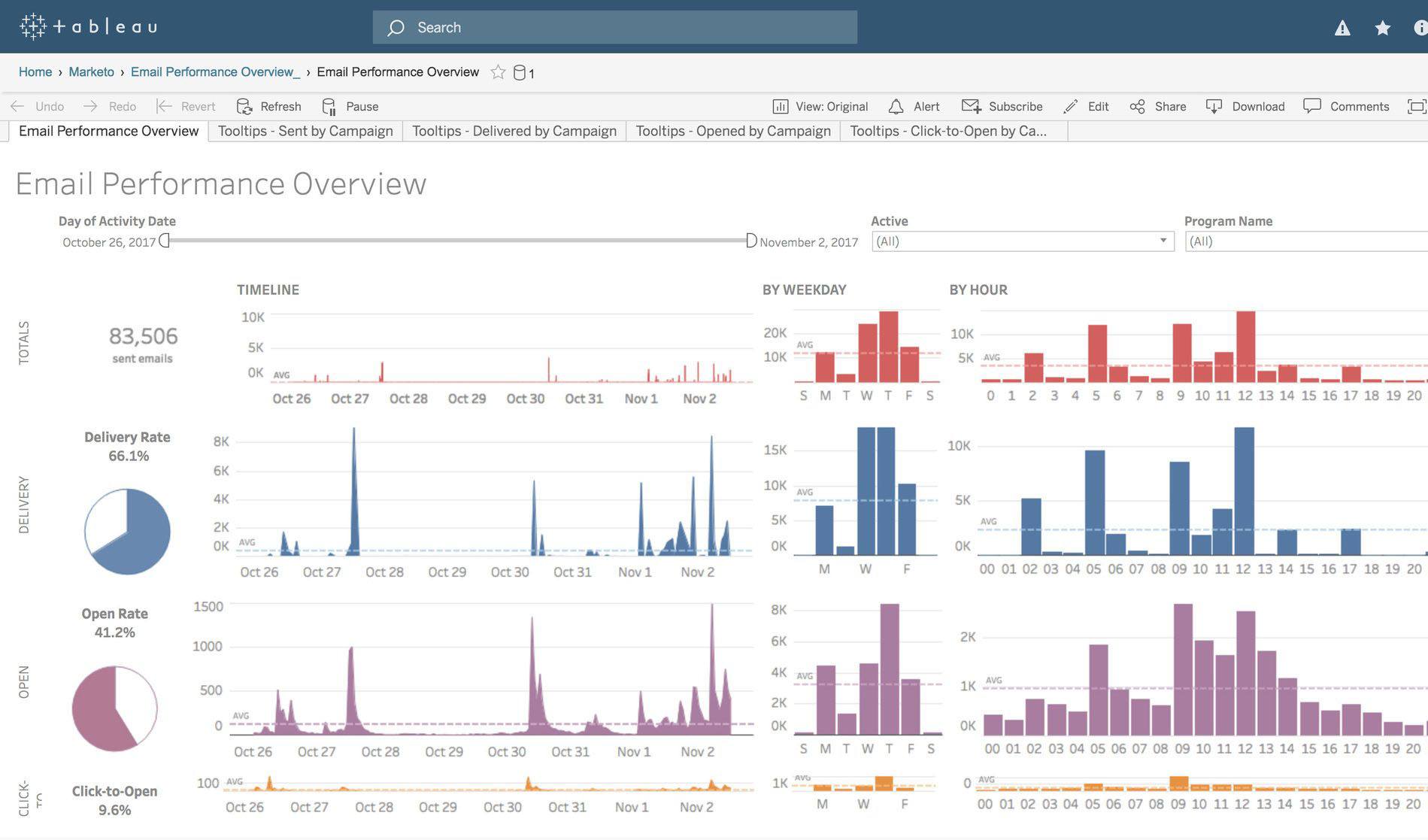The height and width of the screenshot is (840, 1428).
Task: Pause data updates with the Pause icon
Action: 329,107
